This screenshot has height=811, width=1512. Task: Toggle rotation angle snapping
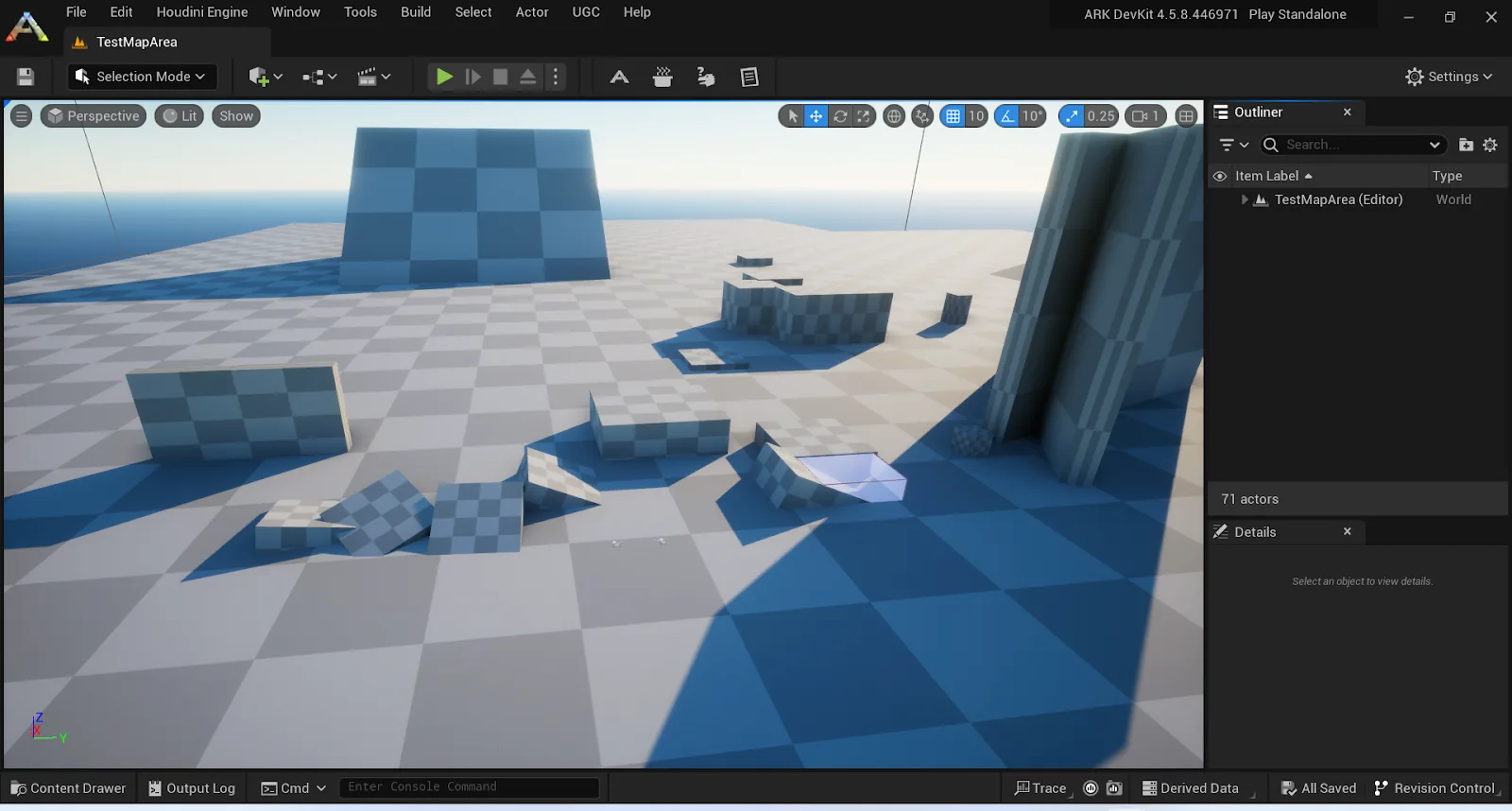tap(1007, 116)
